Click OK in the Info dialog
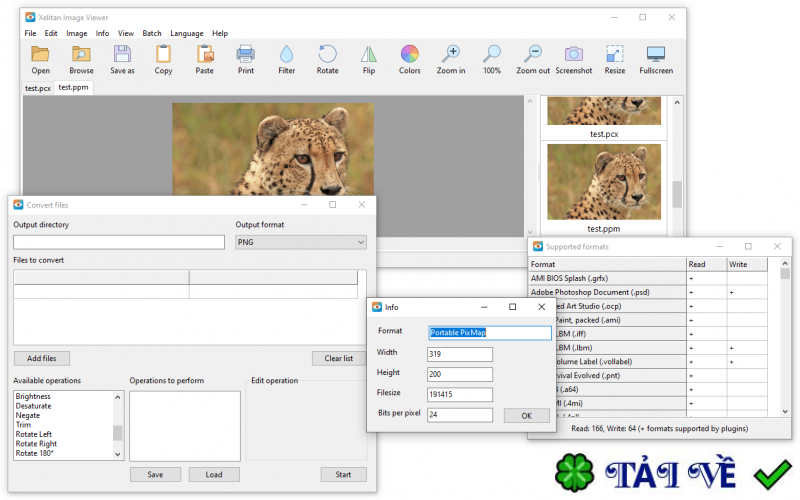This screenshot has height=500, width=800. pos(525,415)
